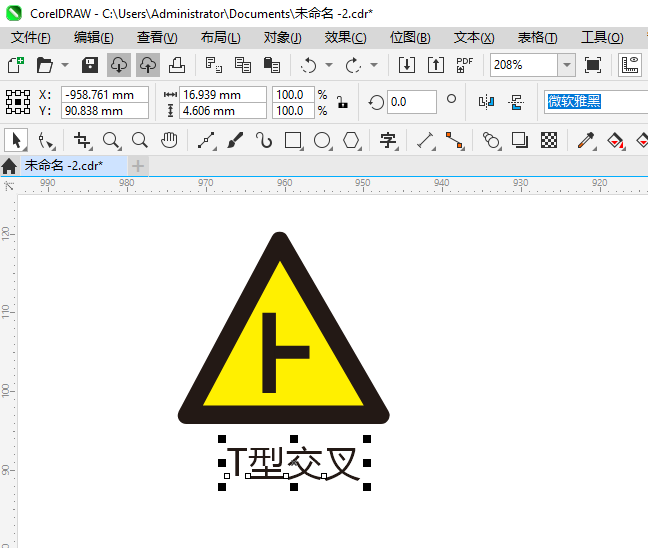The image size is (648, 548).
Task: Click the object origin grid icon
Action: pos(18,102)
